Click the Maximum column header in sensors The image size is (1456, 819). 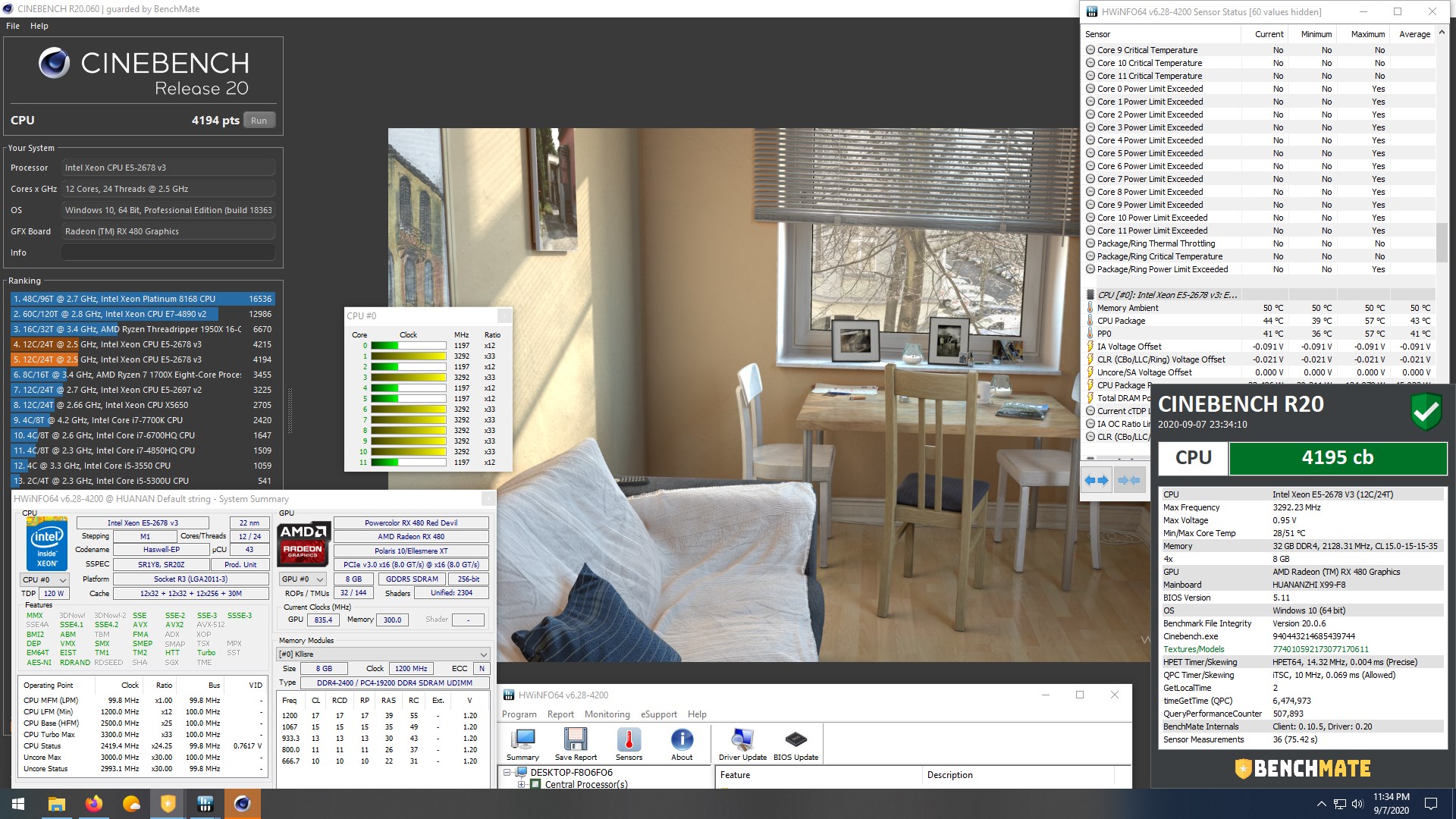(x=1367, y=34)
